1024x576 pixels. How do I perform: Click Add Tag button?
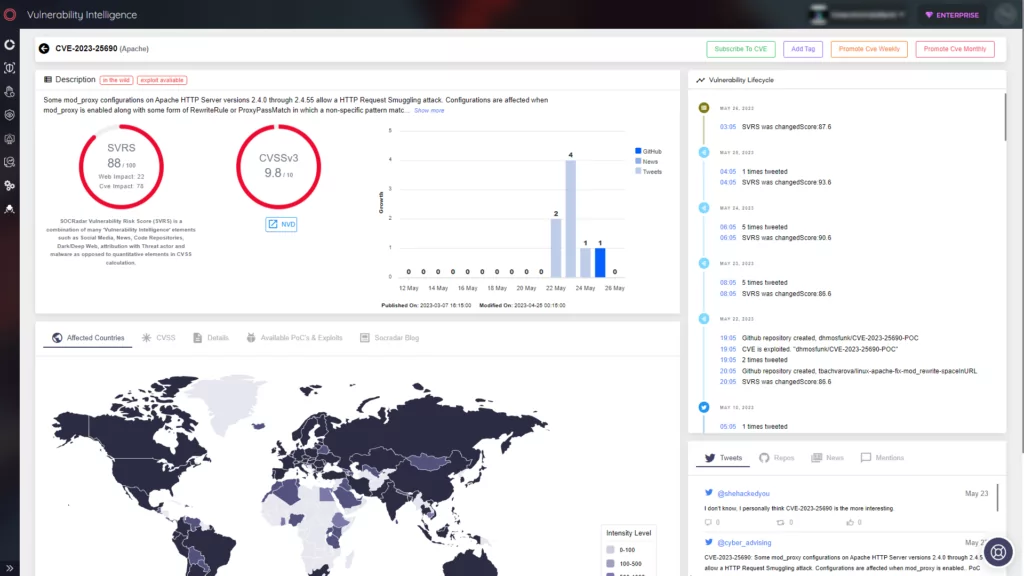click(803, 49)
